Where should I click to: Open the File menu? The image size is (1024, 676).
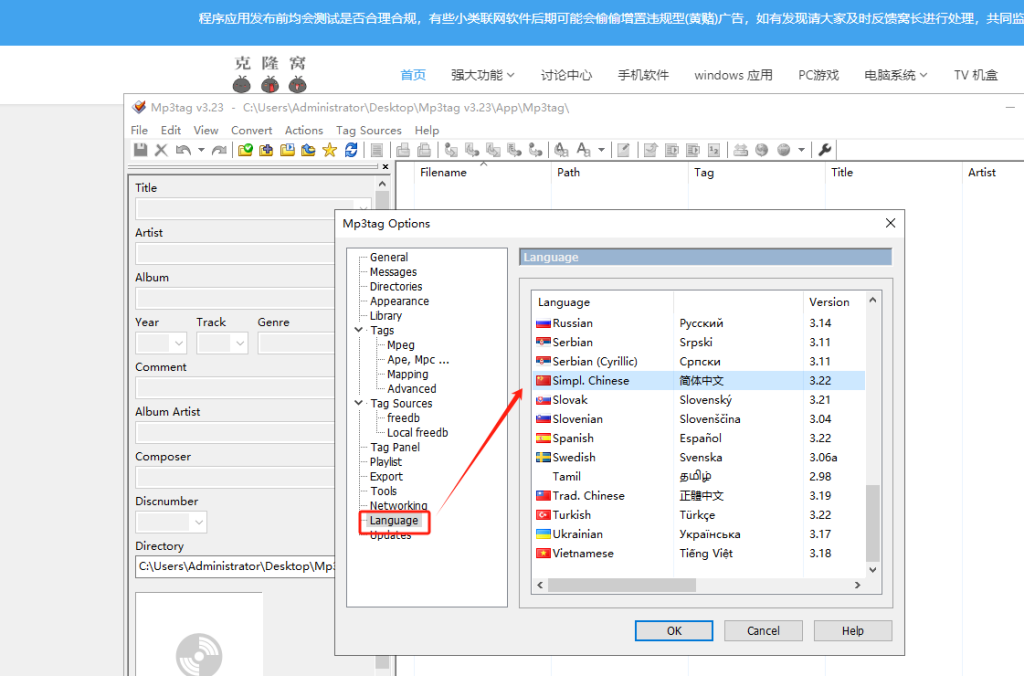(x=139, y=130)
